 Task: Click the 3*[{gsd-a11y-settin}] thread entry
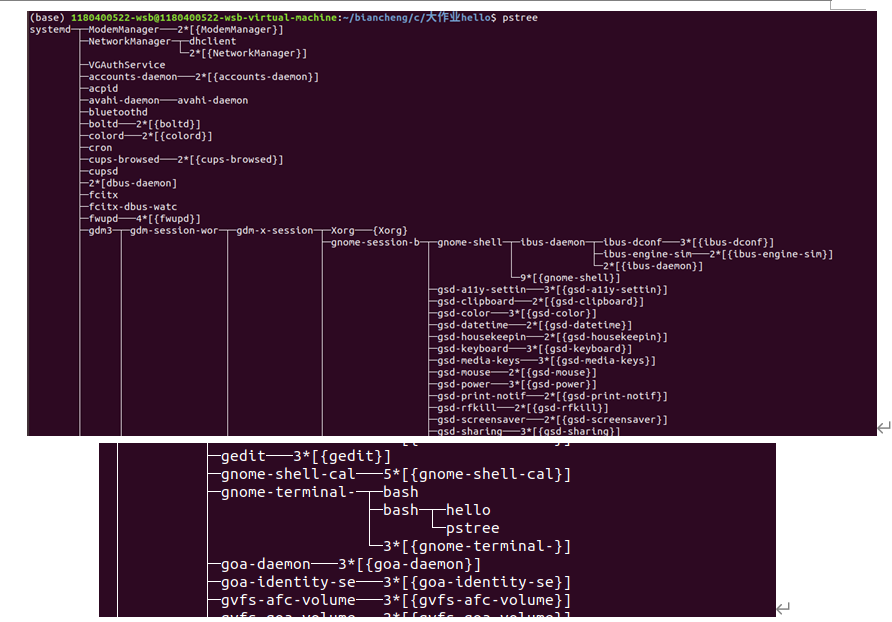pos(605,290)
